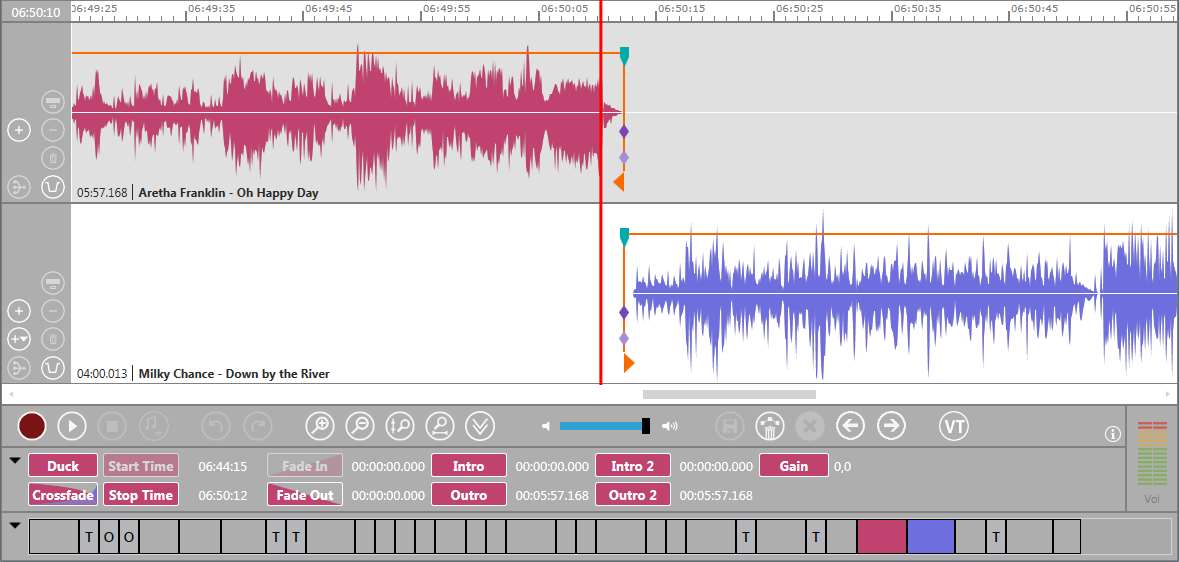This screenshot has height=562, width=1179.
Task: Collapse the marker buttons panel arrow
Action: pyautogui.click(x=15, y=461)
